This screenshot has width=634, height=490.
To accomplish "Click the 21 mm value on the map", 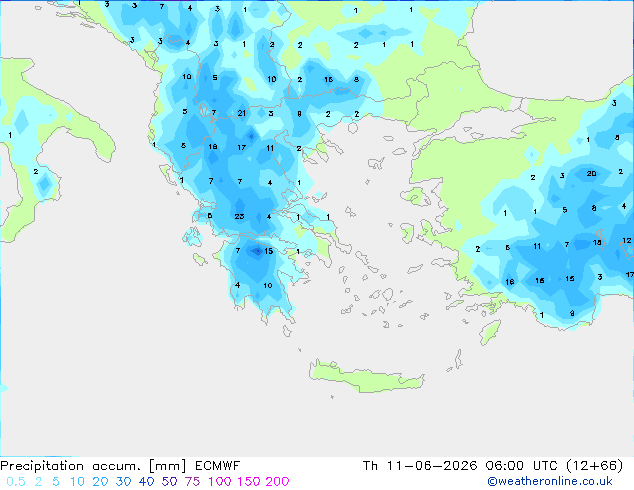I will tap(242, 113).
